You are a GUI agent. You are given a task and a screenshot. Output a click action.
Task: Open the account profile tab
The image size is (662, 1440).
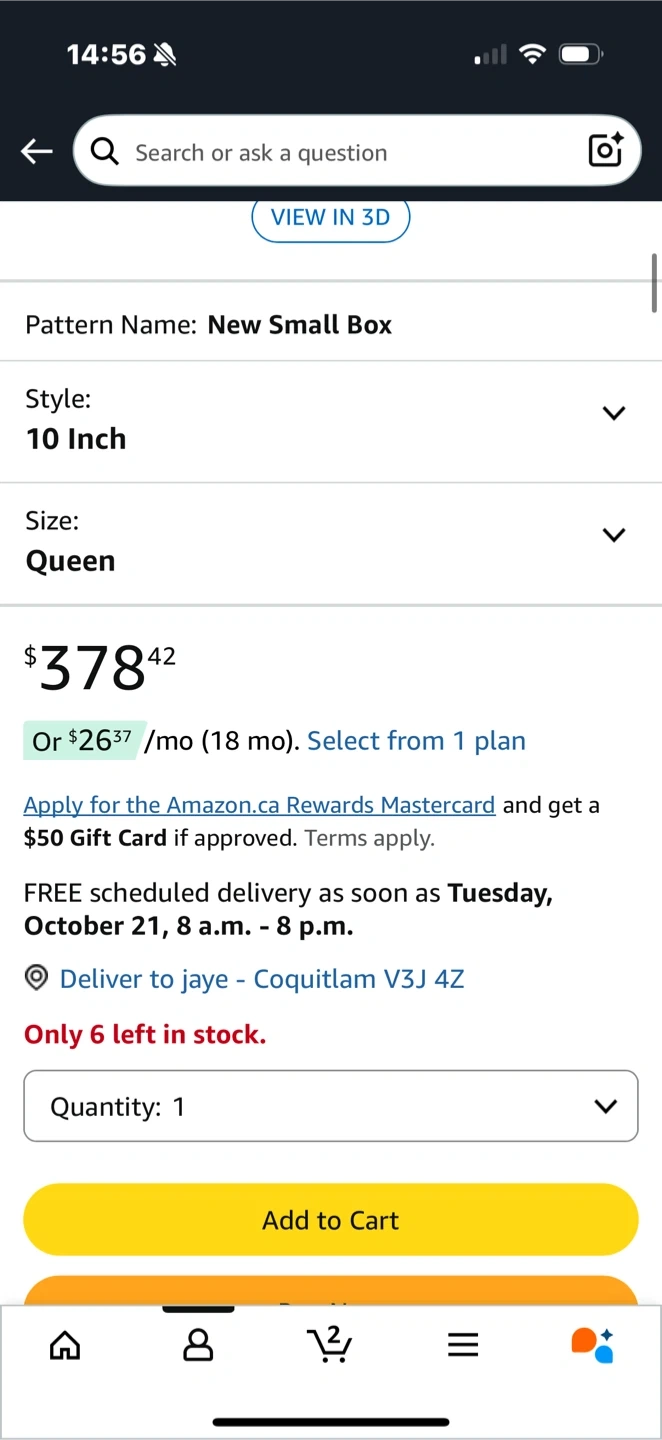coord(198,1345)
